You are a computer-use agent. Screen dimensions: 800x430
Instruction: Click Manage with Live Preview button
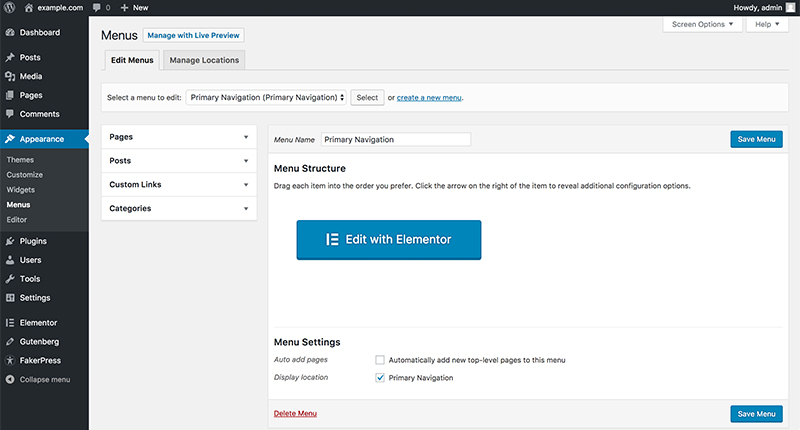[x=193, y=35]
